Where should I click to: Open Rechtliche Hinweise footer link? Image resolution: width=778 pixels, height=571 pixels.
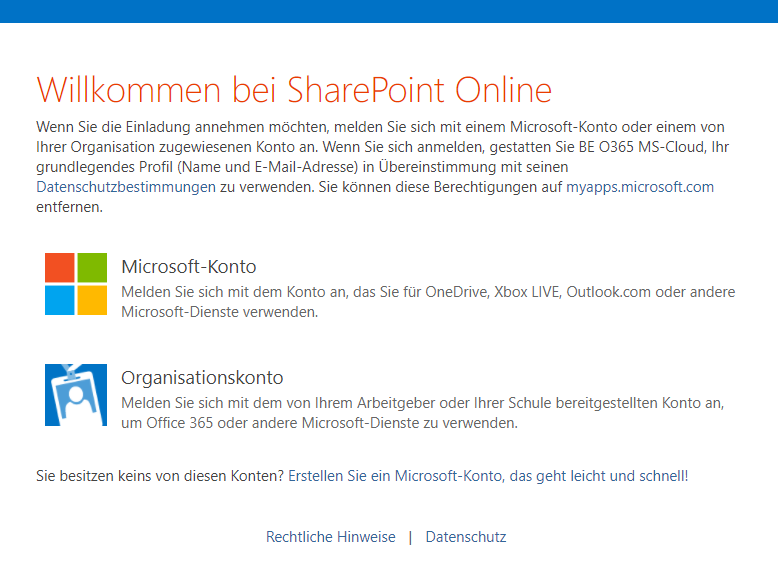331,537
